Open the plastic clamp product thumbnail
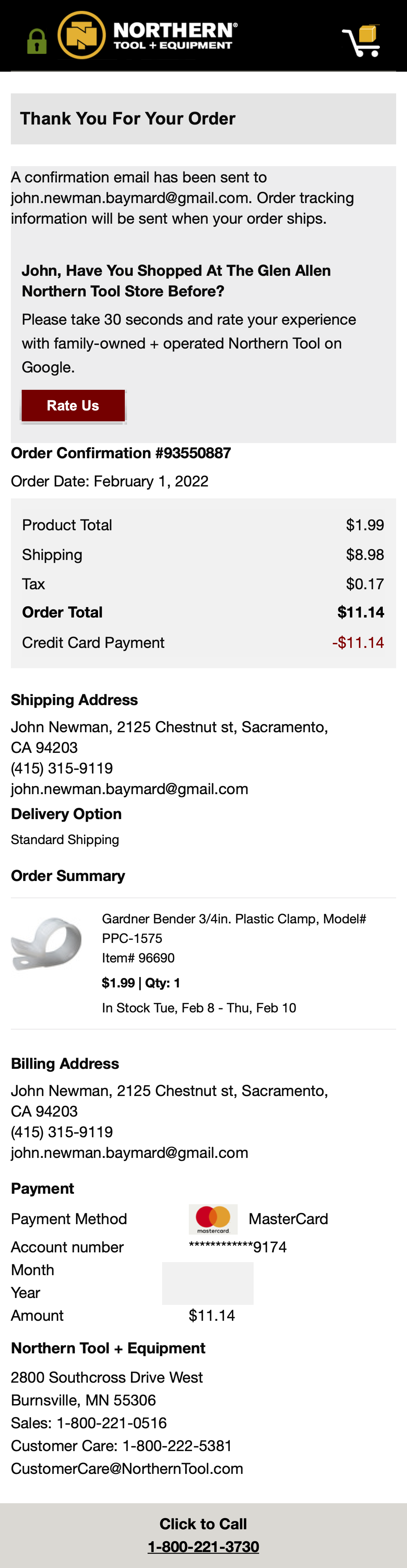The height and width of the screenshot is (1568, 407). point(47,943)
